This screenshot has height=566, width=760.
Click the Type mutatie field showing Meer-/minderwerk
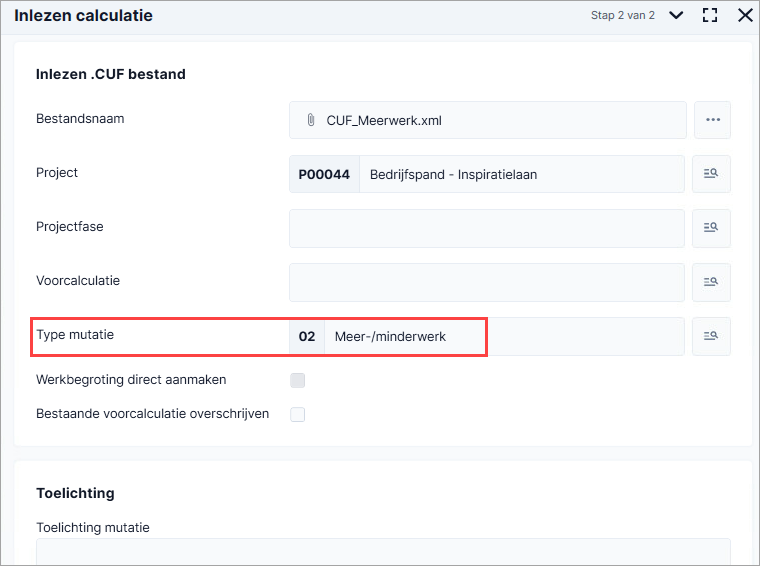487,336
